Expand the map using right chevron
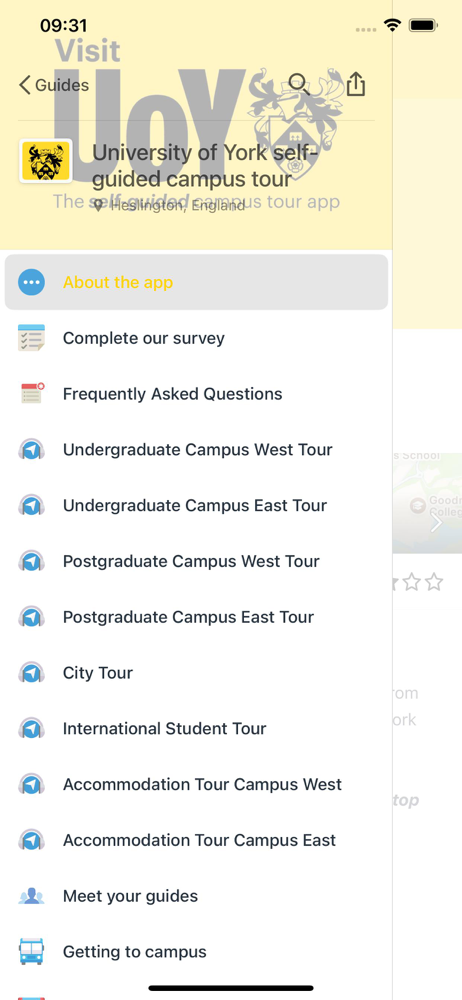 click(436, 522)
